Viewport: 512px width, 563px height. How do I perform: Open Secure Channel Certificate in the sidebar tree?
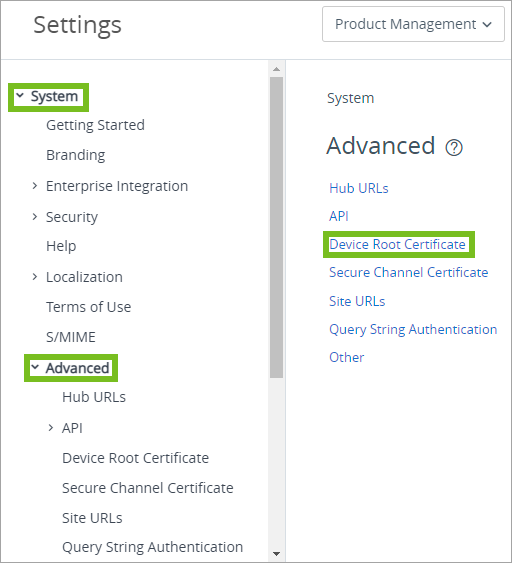[148, 488]
